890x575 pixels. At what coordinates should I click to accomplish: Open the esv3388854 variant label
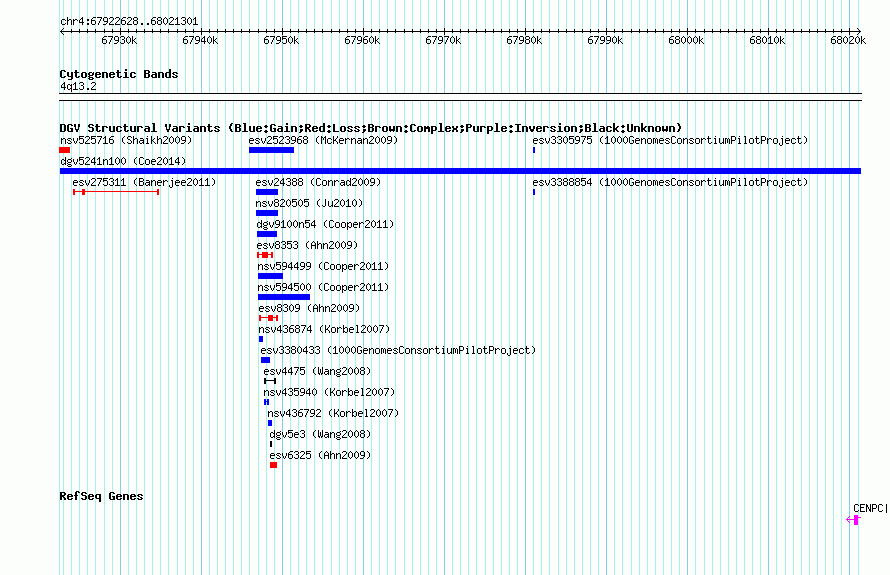(x=670, y=182)
